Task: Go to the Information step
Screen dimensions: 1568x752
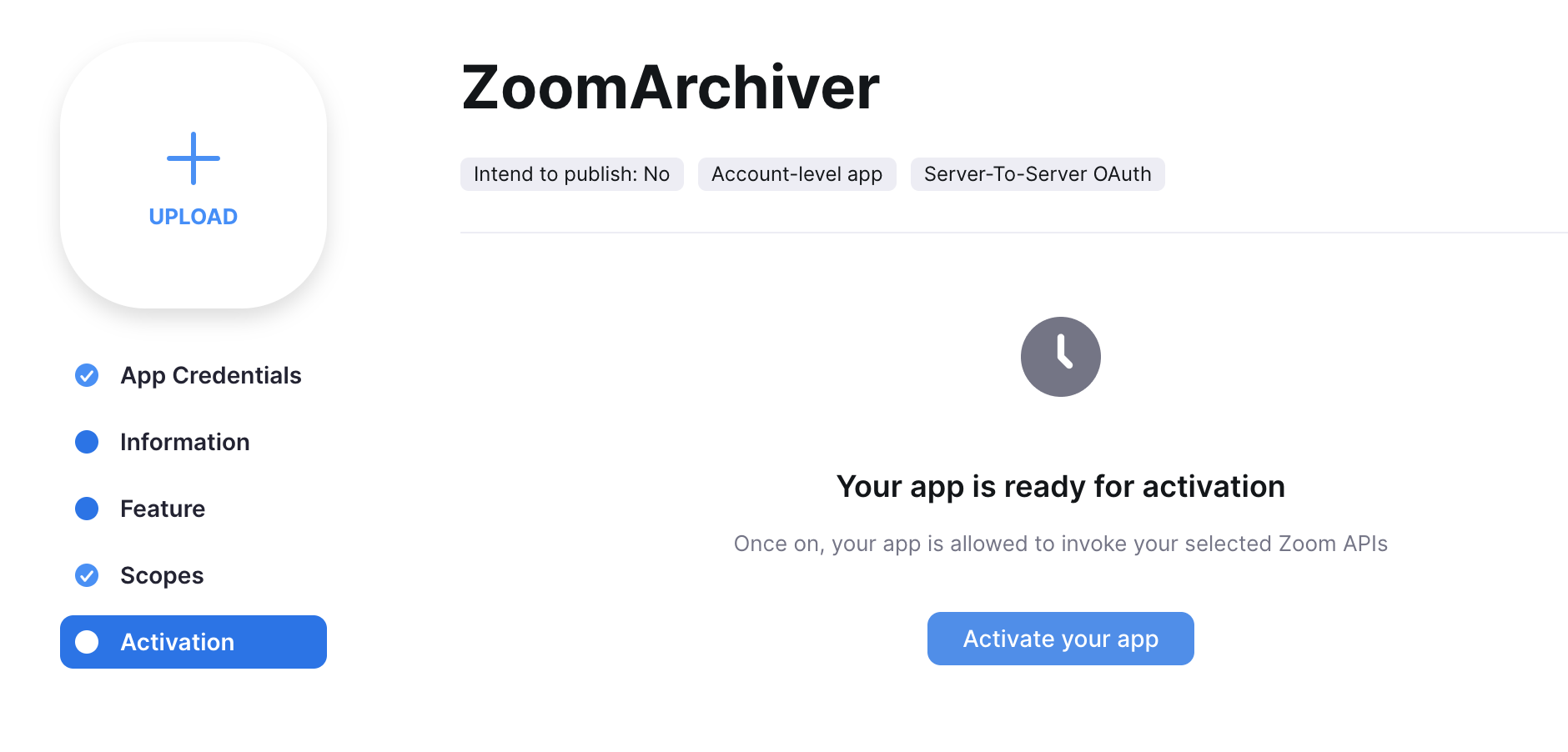Action: (x=184, y=442)
